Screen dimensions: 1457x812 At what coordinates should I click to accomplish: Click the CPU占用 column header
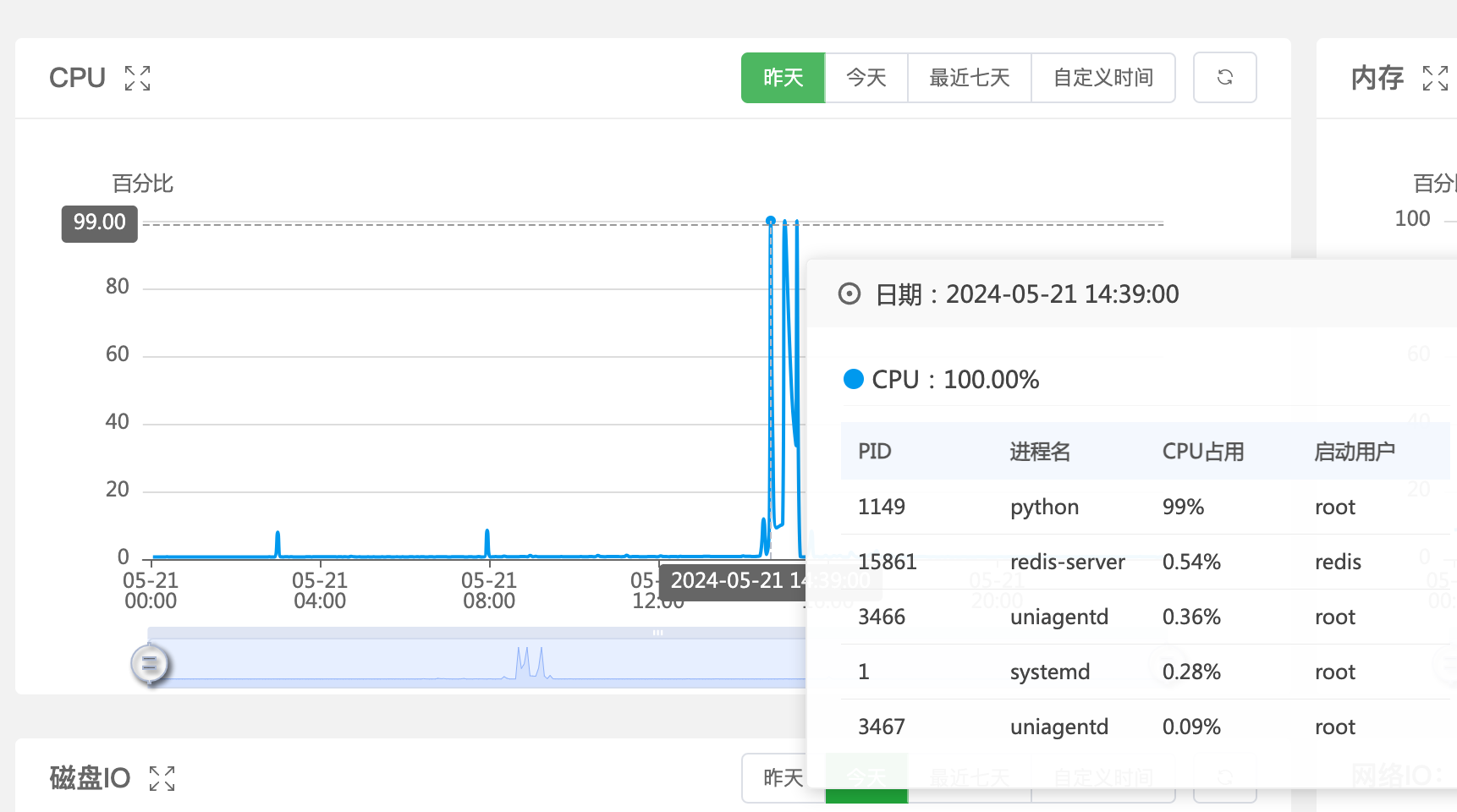coord(1203,452)
